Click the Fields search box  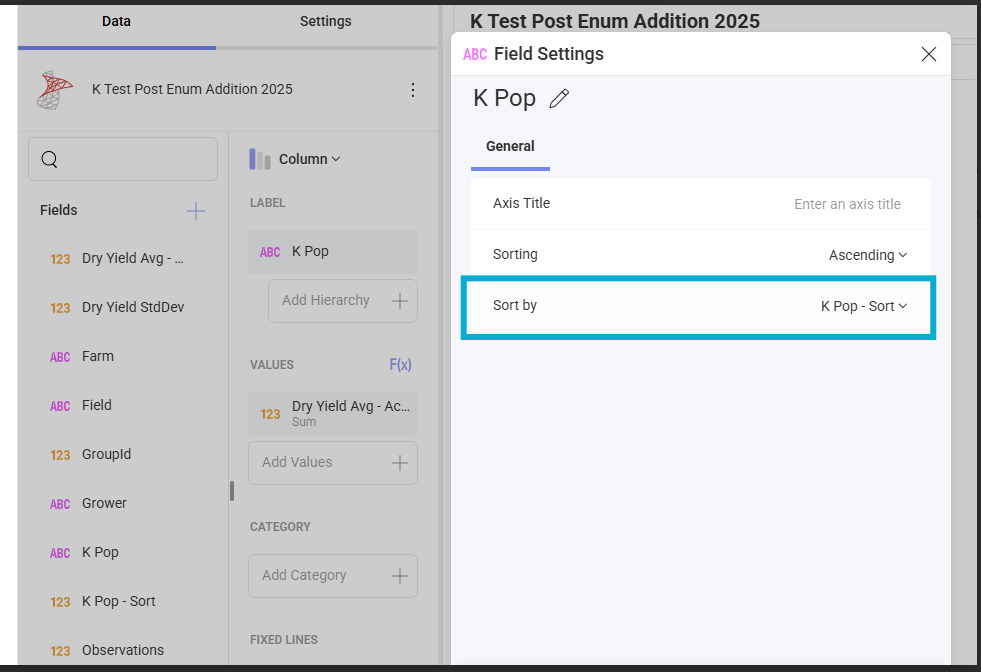pyautogui.click(x=123, y=159)
